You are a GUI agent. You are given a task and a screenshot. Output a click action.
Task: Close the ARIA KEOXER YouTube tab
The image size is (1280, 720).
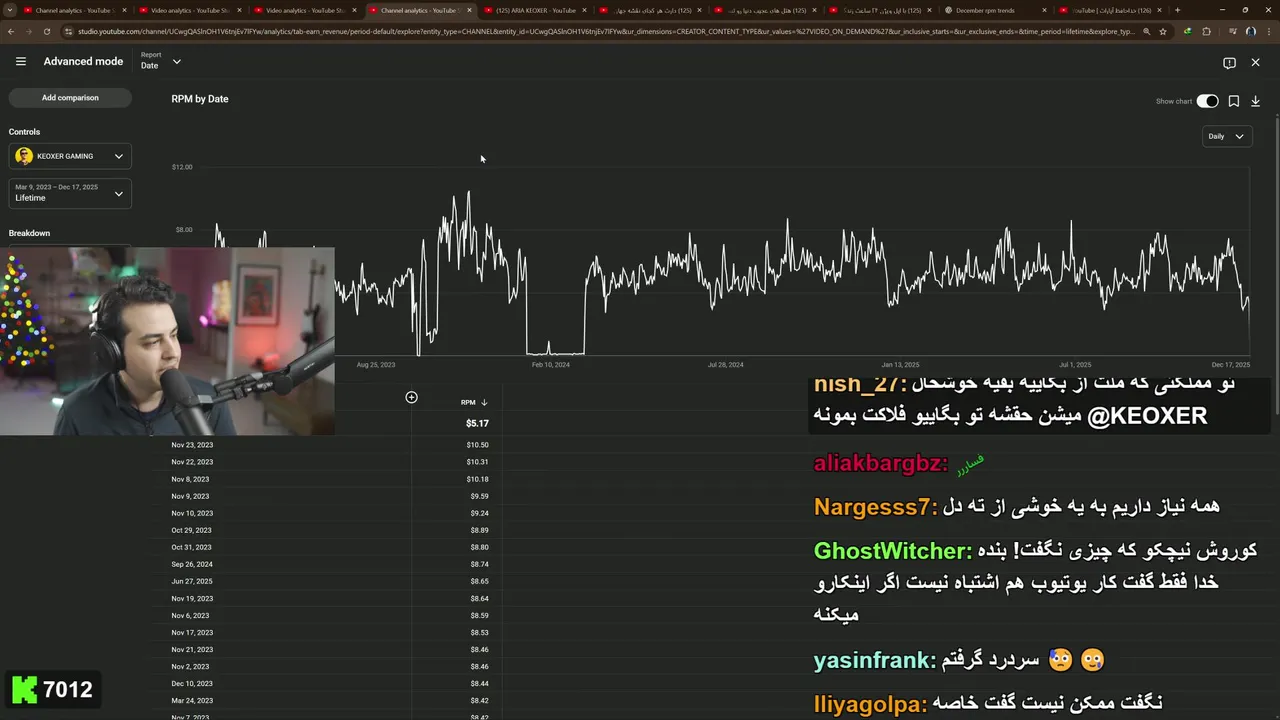584,10
